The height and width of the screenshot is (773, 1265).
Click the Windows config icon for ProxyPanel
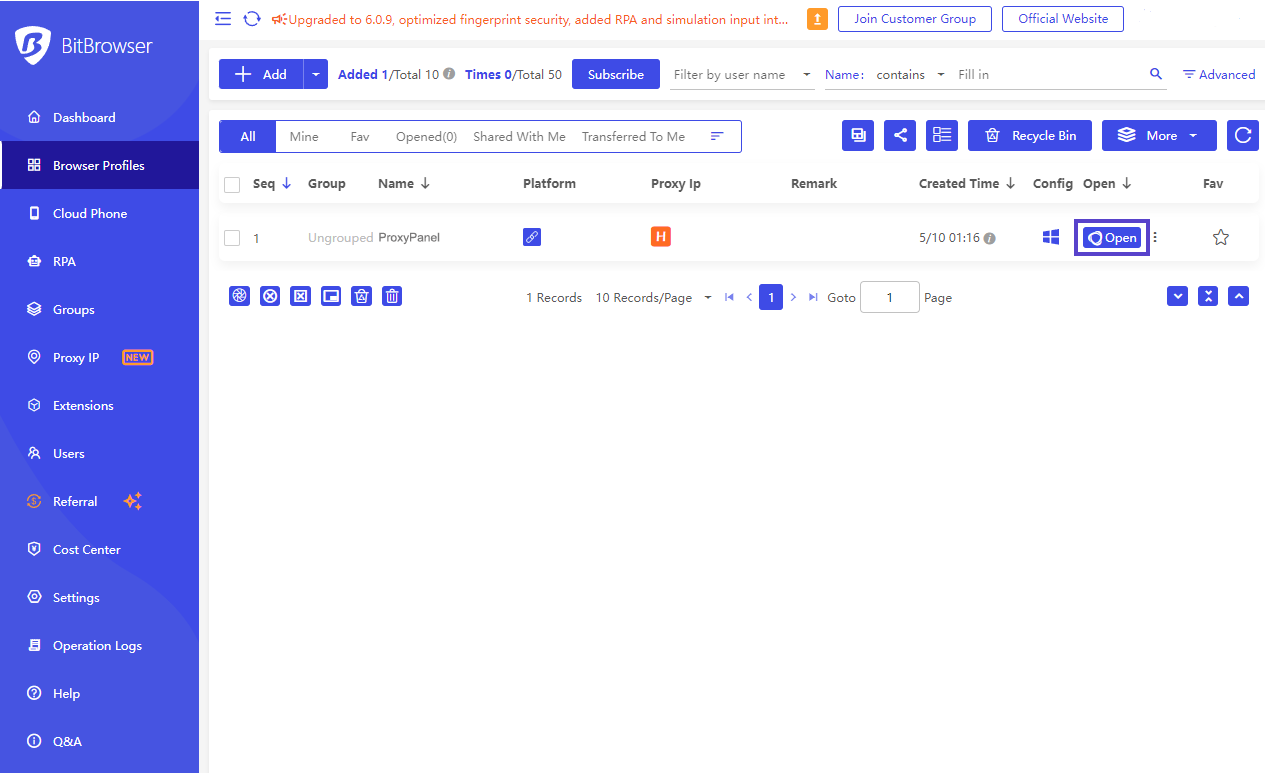1051,237
